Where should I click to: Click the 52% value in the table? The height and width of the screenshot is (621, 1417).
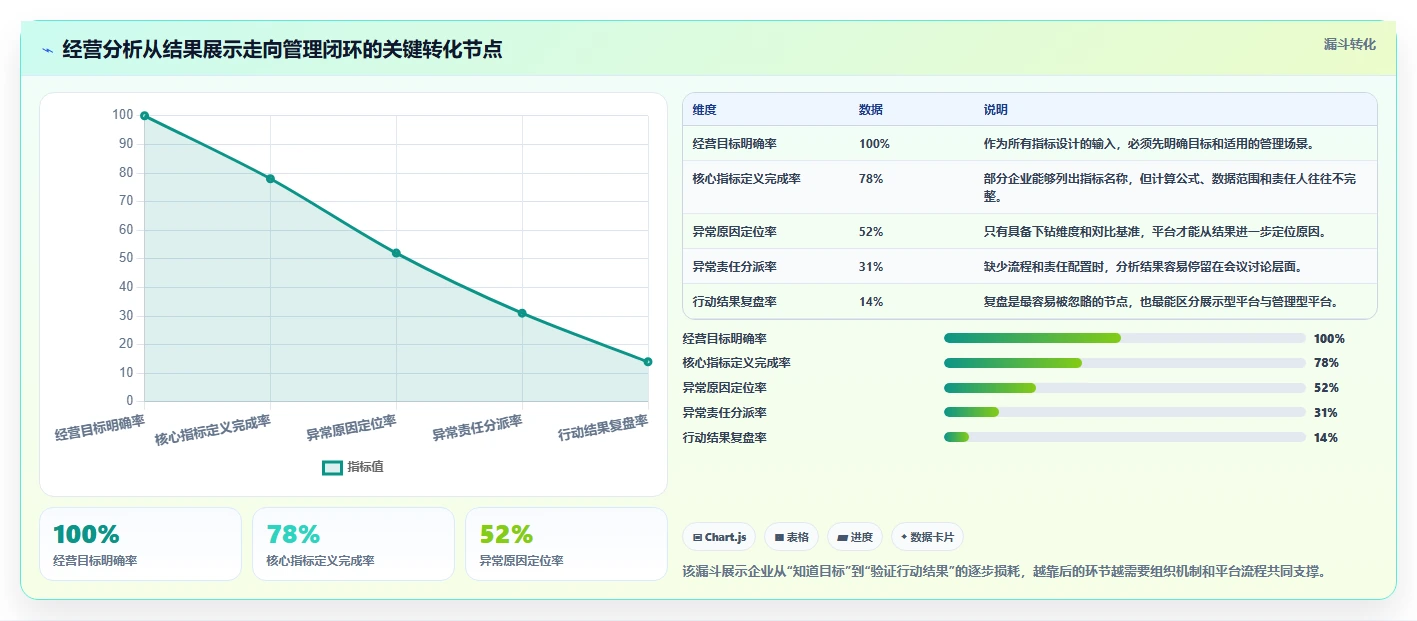871,232
